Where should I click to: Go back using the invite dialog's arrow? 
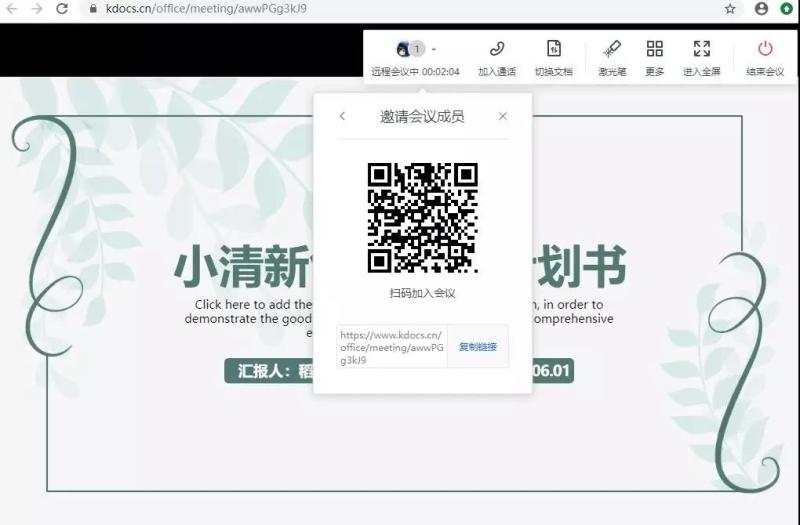[342, 116]
